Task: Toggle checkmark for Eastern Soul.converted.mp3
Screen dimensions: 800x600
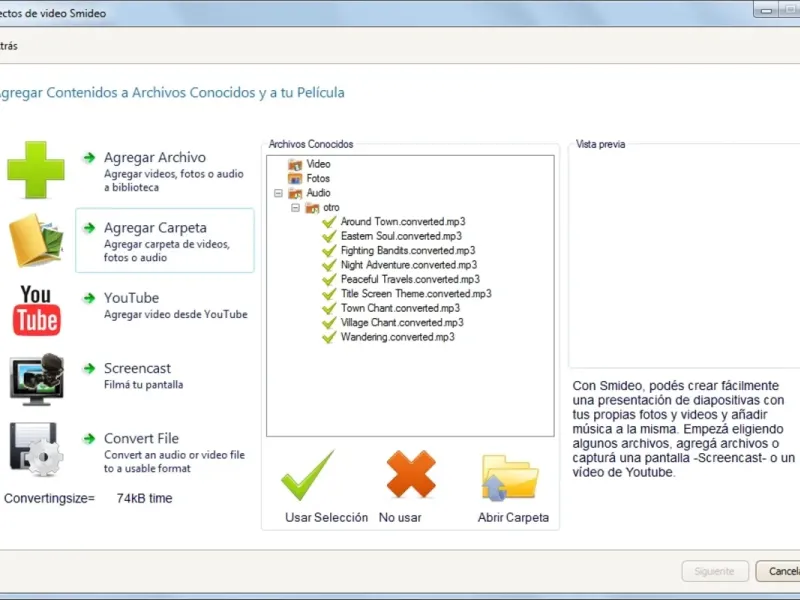Action: [329, 236]
